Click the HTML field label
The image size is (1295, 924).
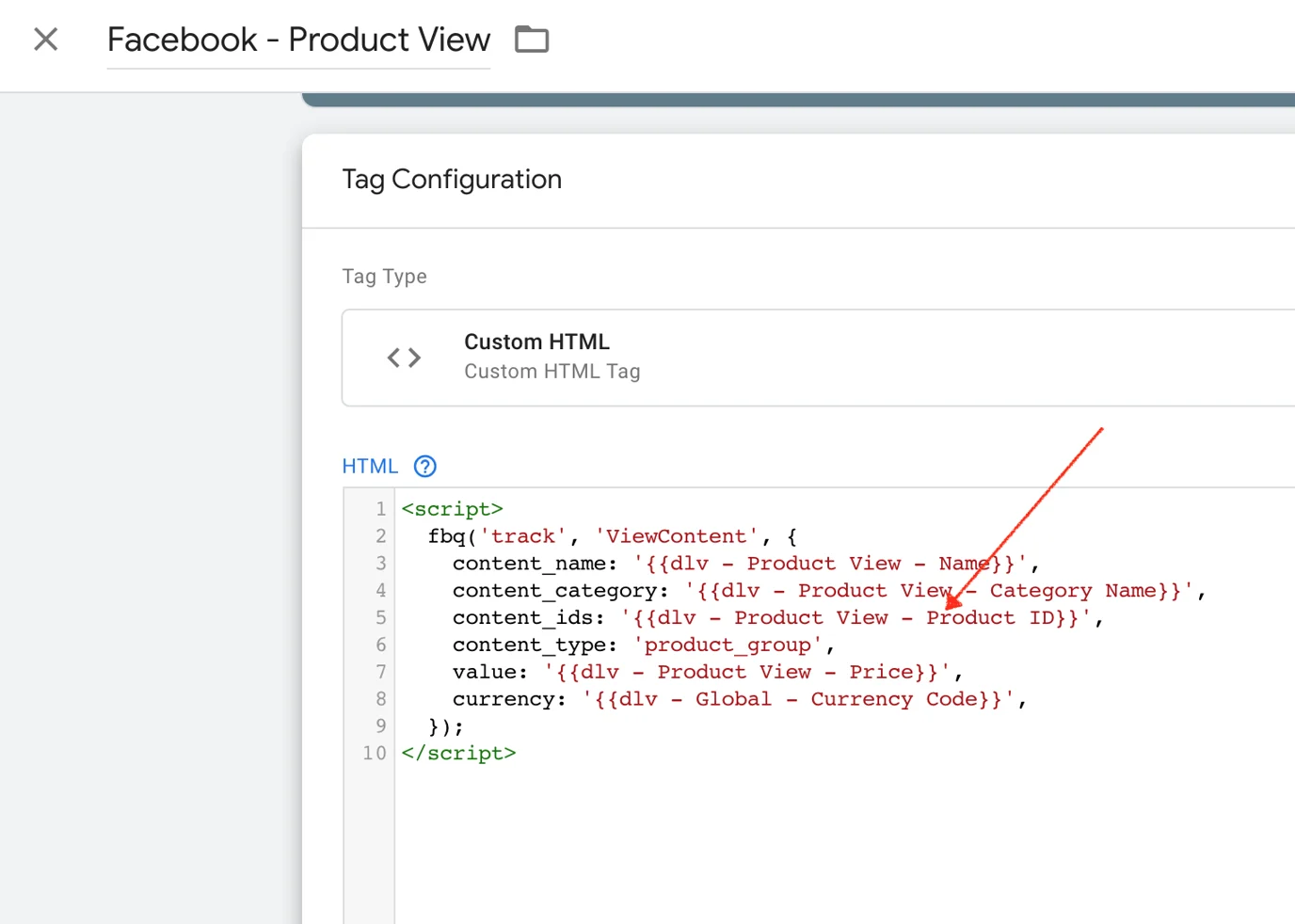click(370, 466)
